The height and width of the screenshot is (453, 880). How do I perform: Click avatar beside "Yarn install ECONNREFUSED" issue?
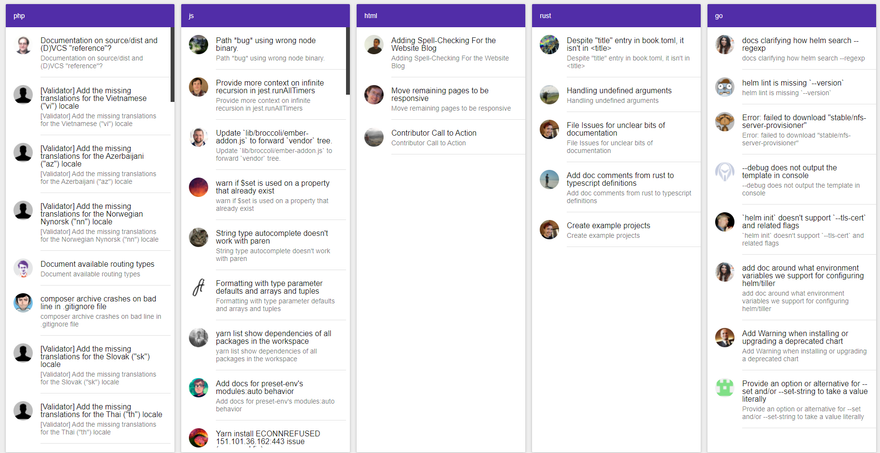[x=199, y=438]
